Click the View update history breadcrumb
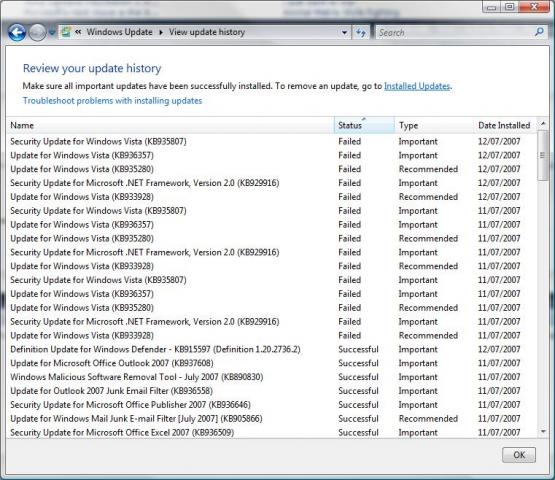The height and width of the screenshot is (480, 555). click(207, 32)
